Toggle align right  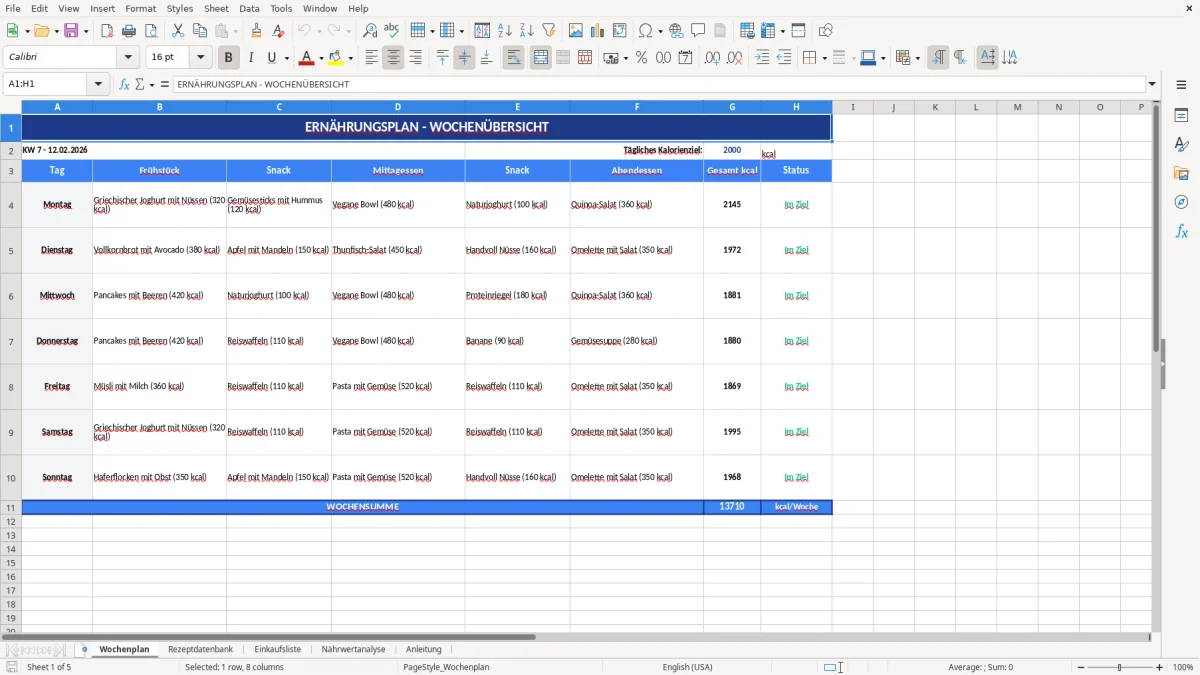click(x=415, y=58)
